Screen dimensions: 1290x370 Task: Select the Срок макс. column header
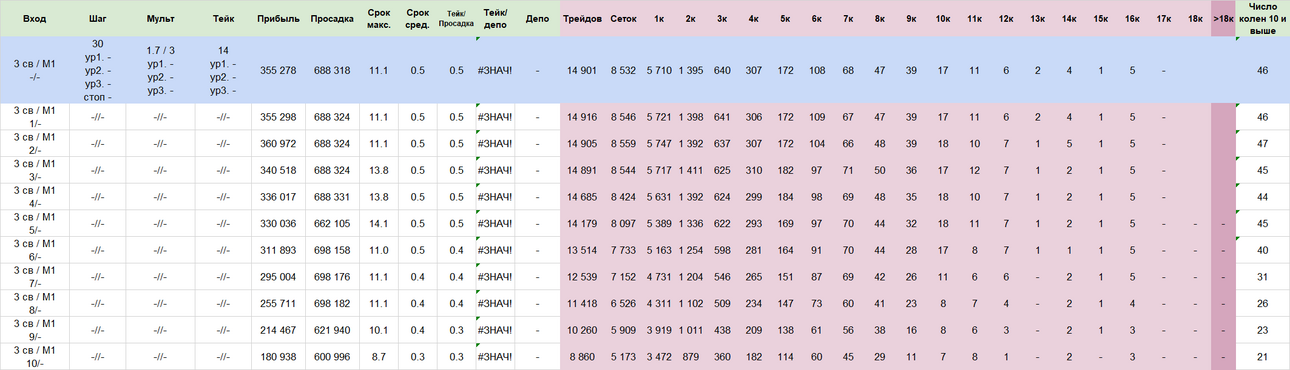click(x=378, y=19)
